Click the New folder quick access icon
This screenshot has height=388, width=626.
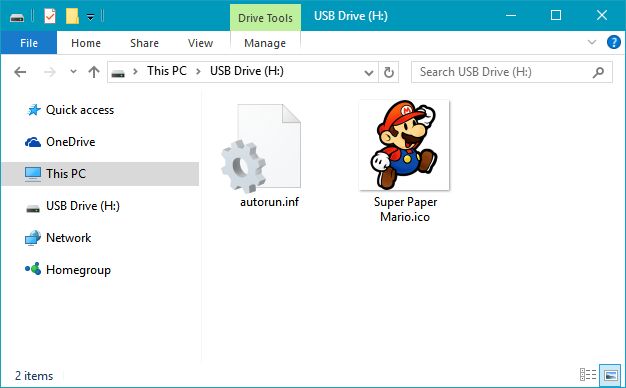[72, 16]
